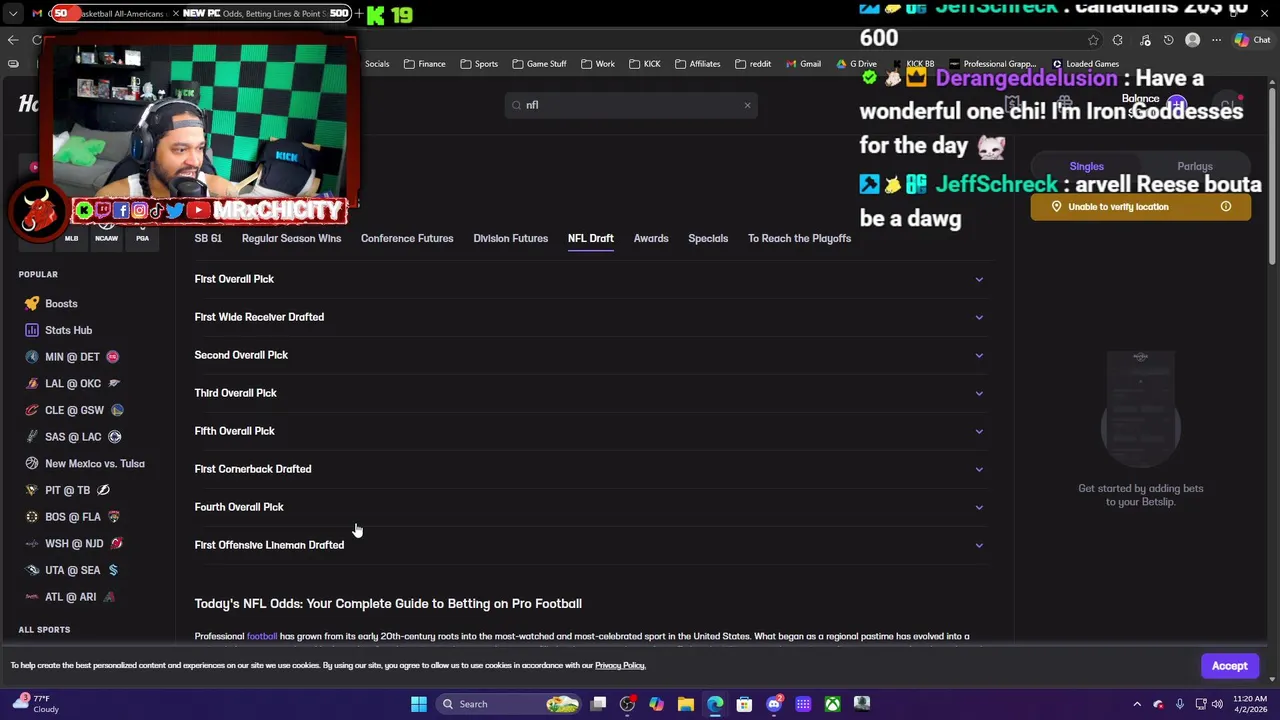Open the Finance bookmarks folder
This screenshot has width=1280, height=720.
click(x=424, y=64)
